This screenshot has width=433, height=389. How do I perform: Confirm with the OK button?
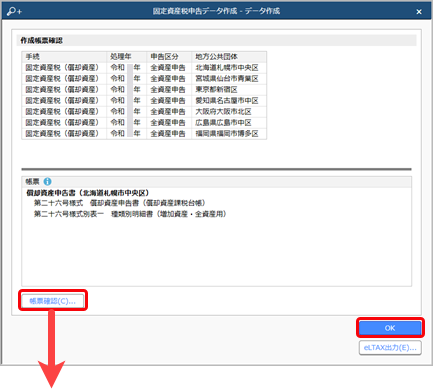(390, 328)
